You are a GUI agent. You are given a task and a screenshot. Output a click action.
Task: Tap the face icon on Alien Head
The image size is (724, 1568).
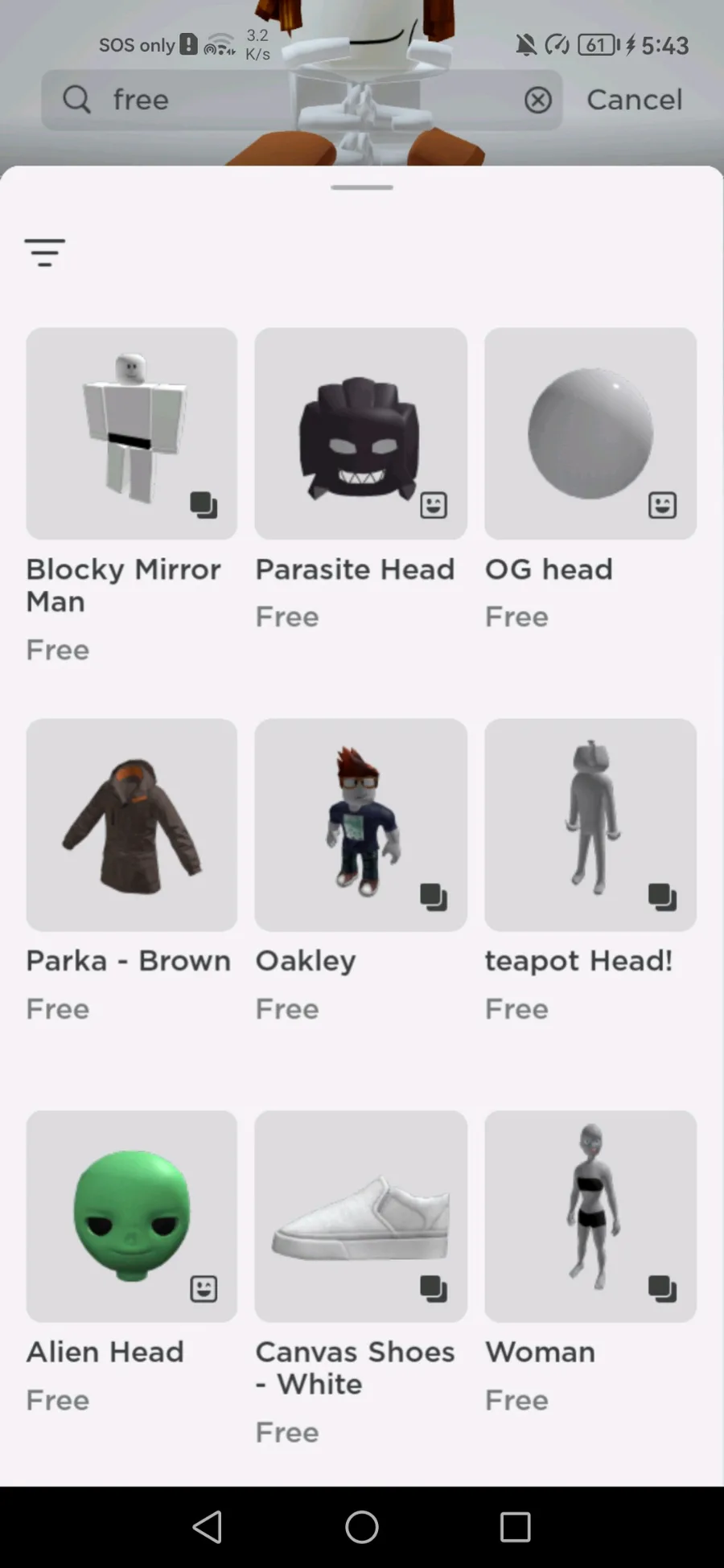click(204, 1288)
